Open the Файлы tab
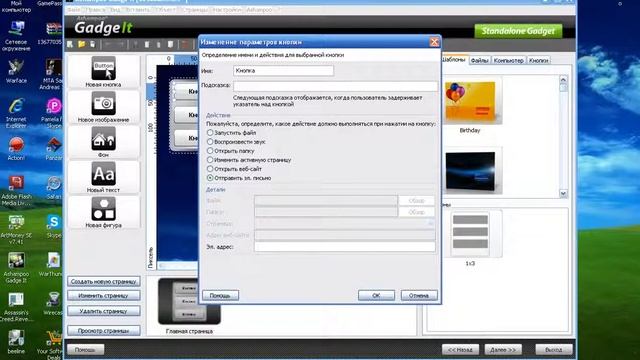Viewport: 640px width, 360px height. (479, 60)
